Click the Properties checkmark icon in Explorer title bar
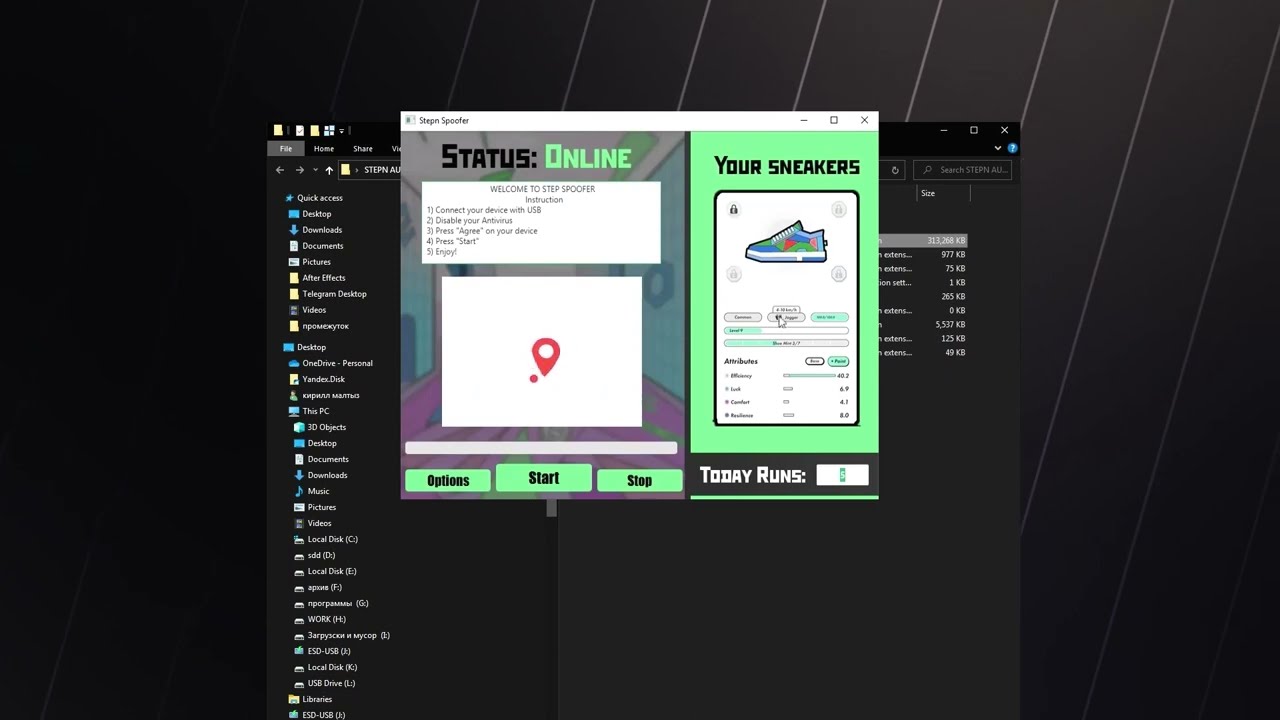Image resolution: width=1280 pixels, height=720 pixels. pyautogui.click(x=300, y=130)
